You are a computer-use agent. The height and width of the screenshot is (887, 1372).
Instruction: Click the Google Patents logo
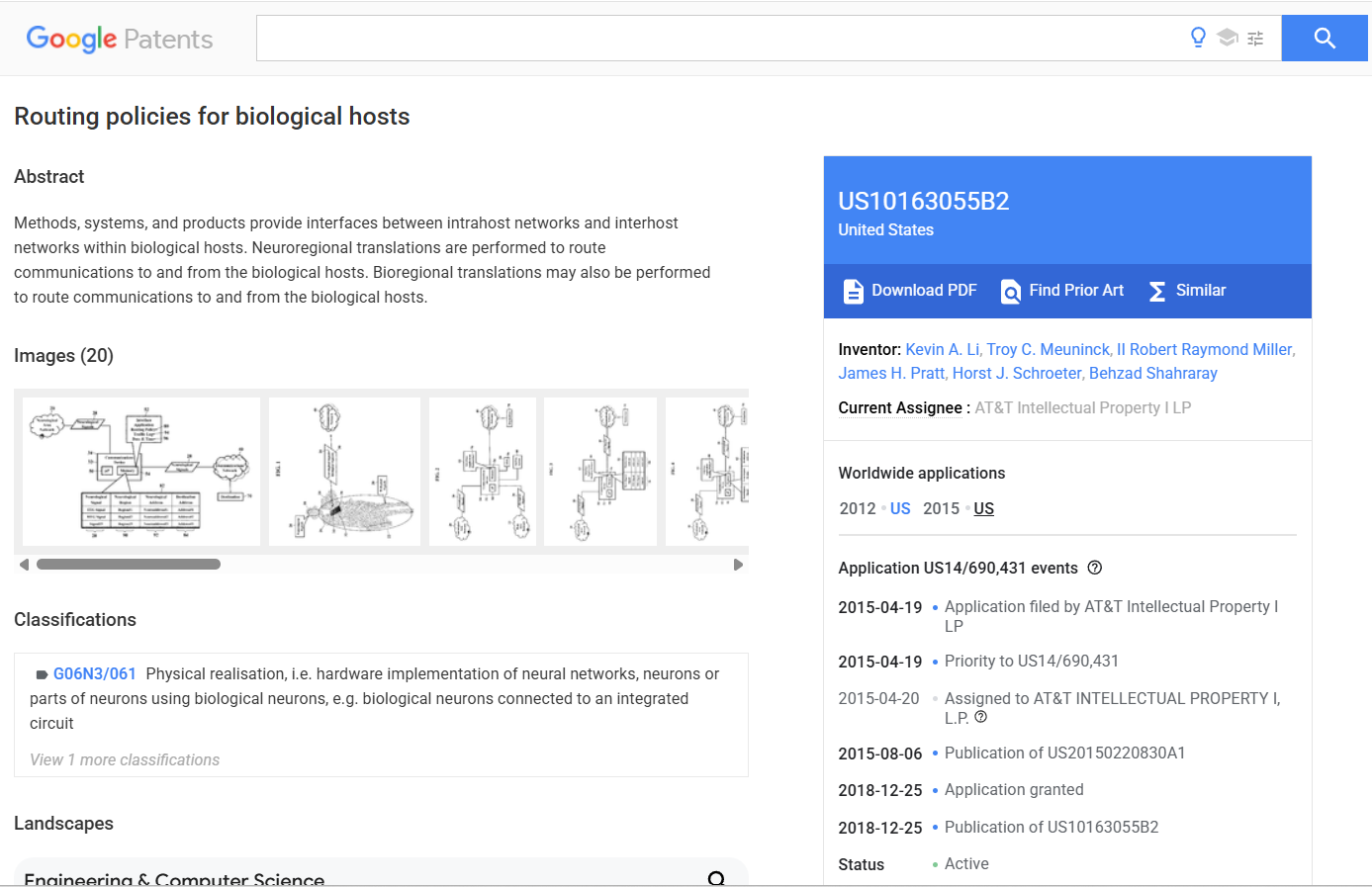(120, 39)
